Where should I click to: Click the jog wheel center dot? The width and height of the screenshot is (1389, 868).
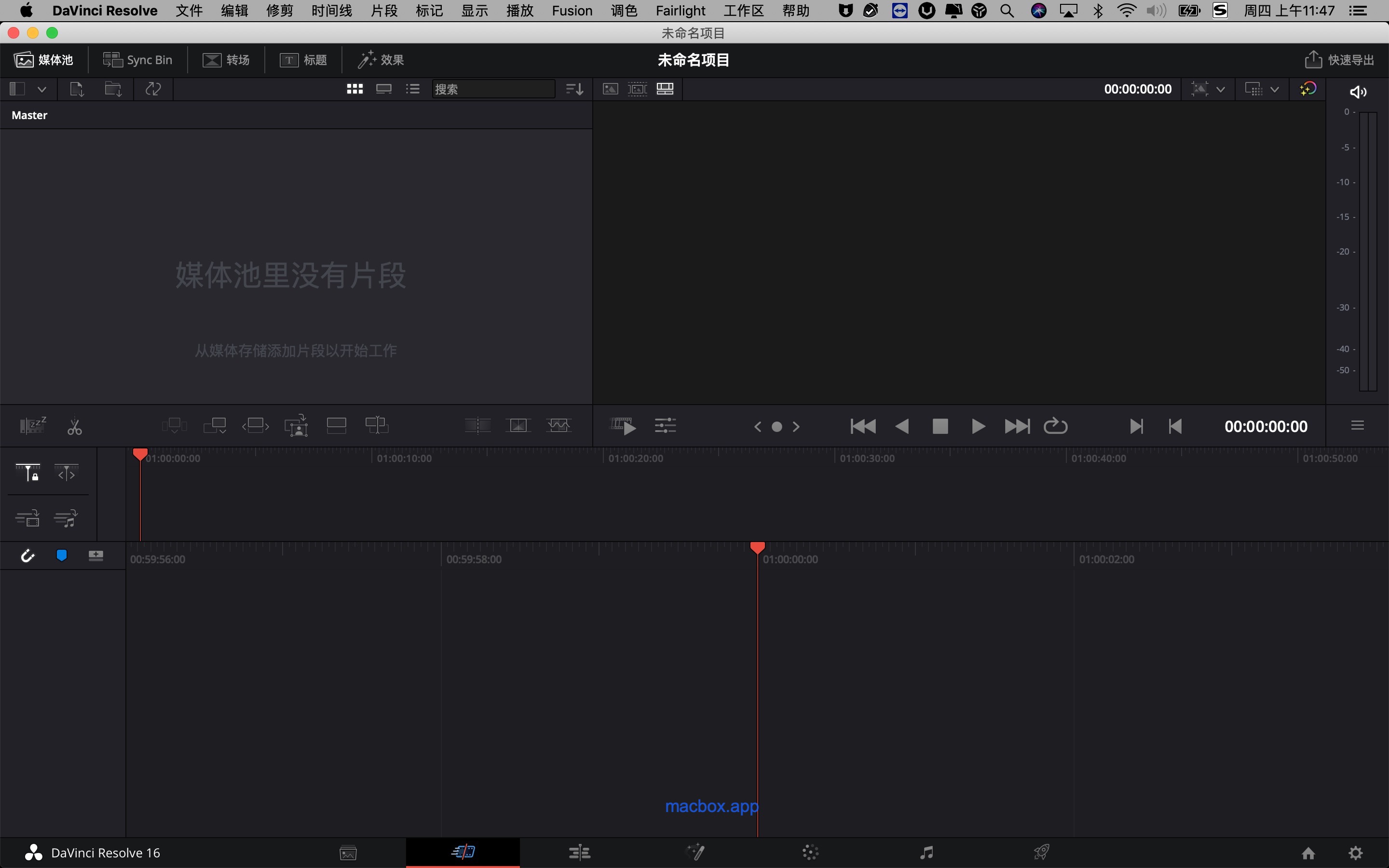click(x=776, y=427)
